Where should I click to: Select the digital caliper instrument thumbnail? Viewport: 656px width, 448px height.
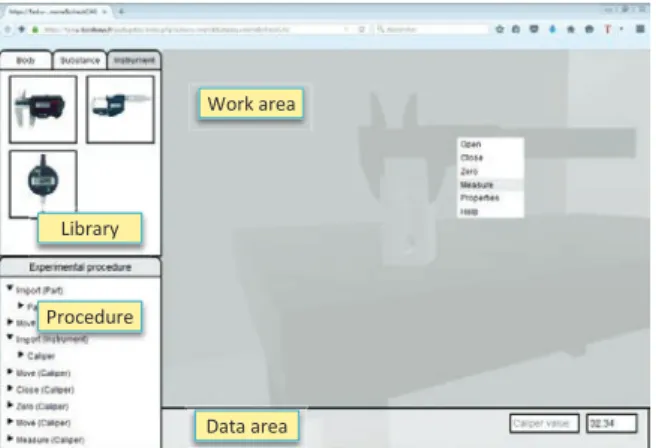click(x=43, y=109)
